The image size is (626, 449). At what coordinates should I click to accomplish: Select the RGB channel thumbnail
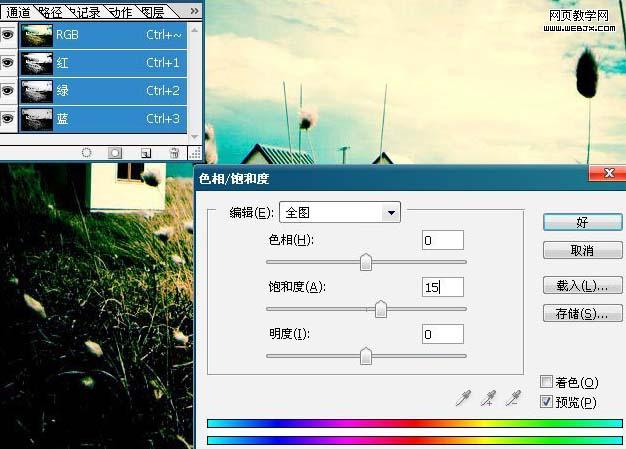(x=37, y=35)
